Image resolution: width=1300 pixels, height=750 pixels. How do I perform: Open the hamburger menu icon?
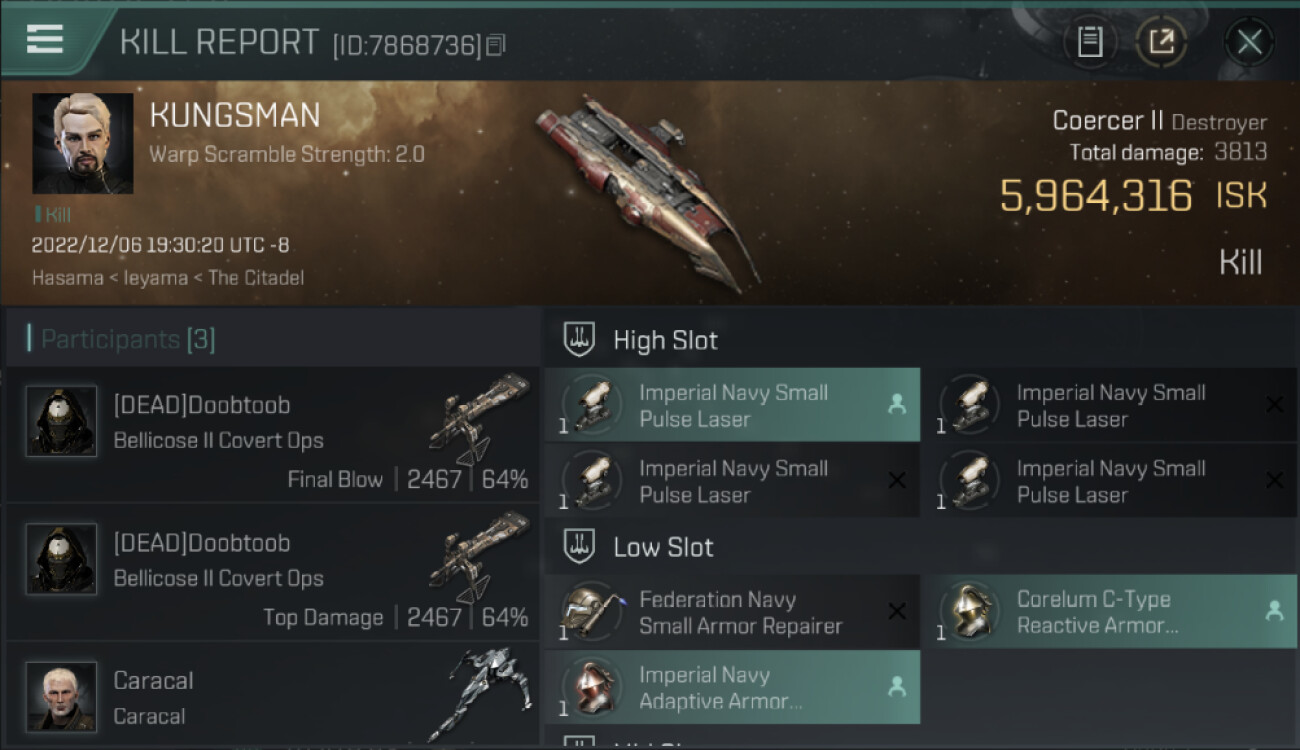click(x=45, y=39)
